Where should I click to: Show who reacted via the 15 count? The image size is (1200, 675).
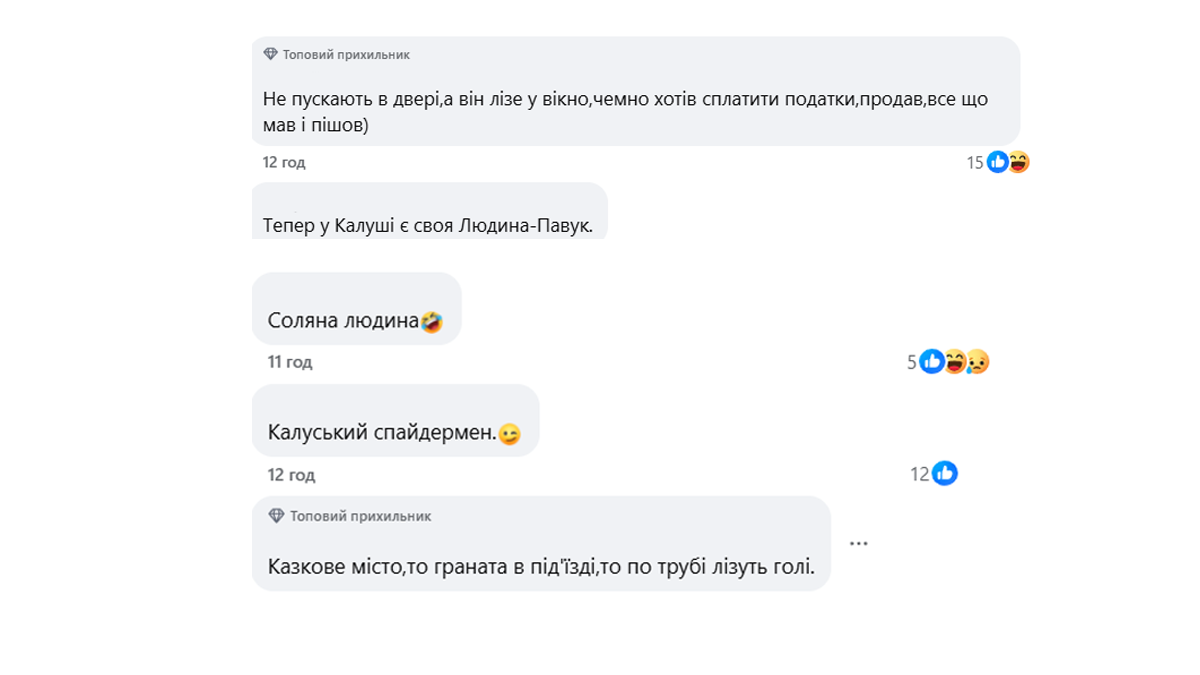(x=975, y=163)
